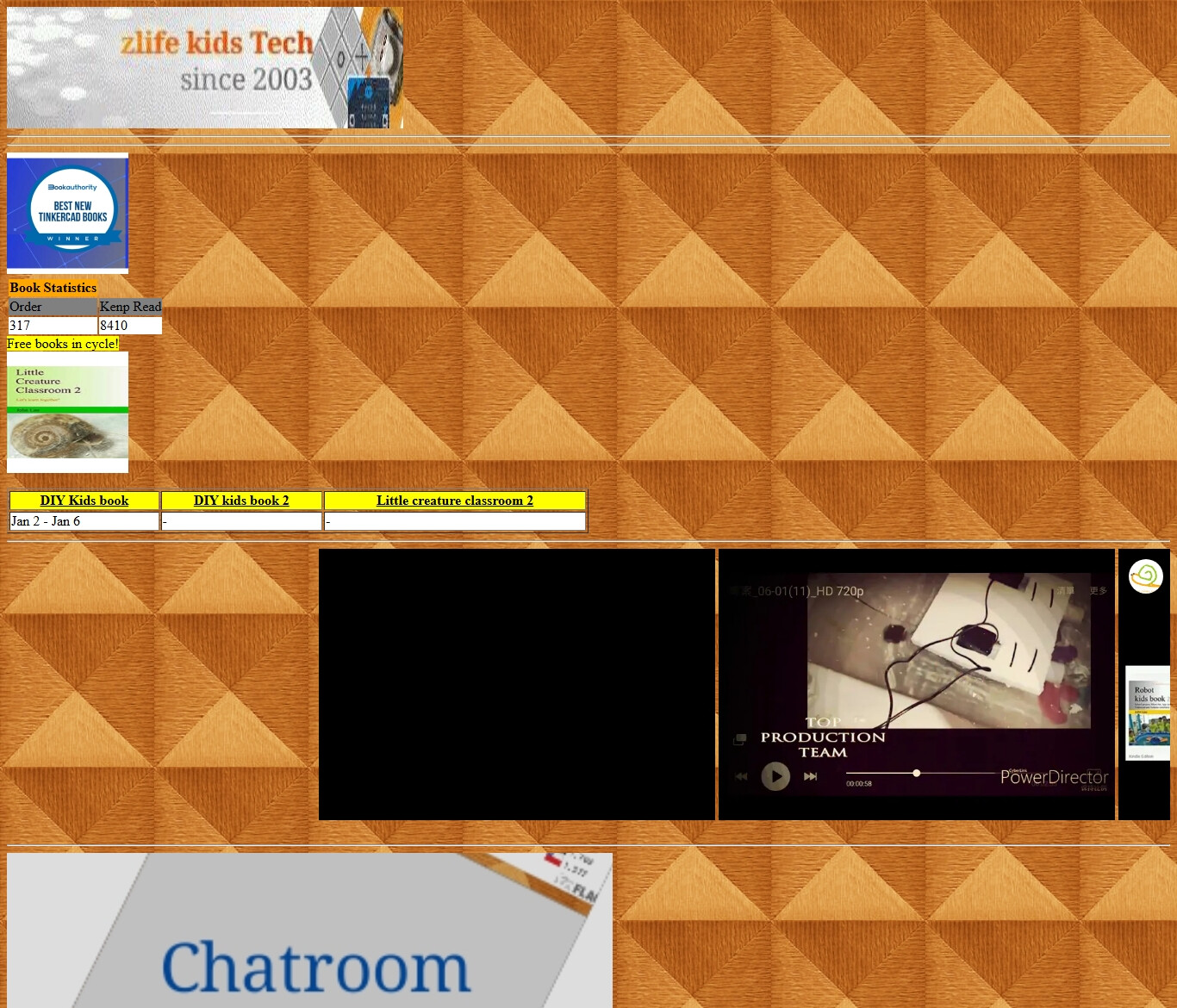This screenshot has height=1008, width=1177.
Task: Open the DIY Kids book link
Action: (84, 501)
